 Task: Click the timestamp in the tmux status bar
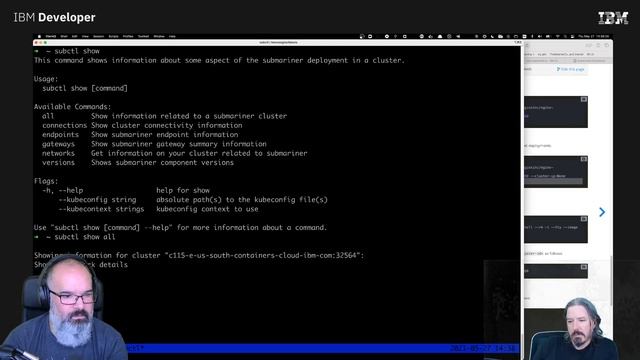tap(483, 348)
